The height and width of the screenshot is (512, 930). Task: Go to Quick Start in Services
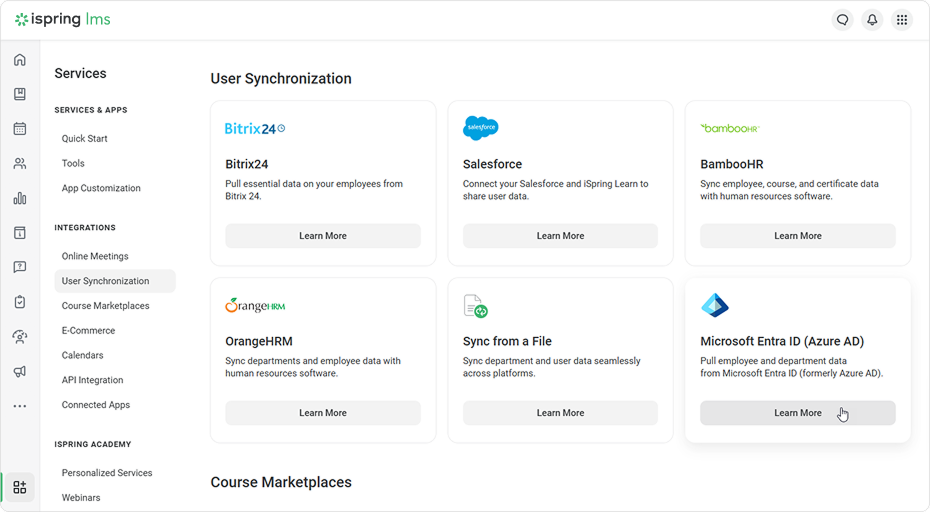point(84,139)
